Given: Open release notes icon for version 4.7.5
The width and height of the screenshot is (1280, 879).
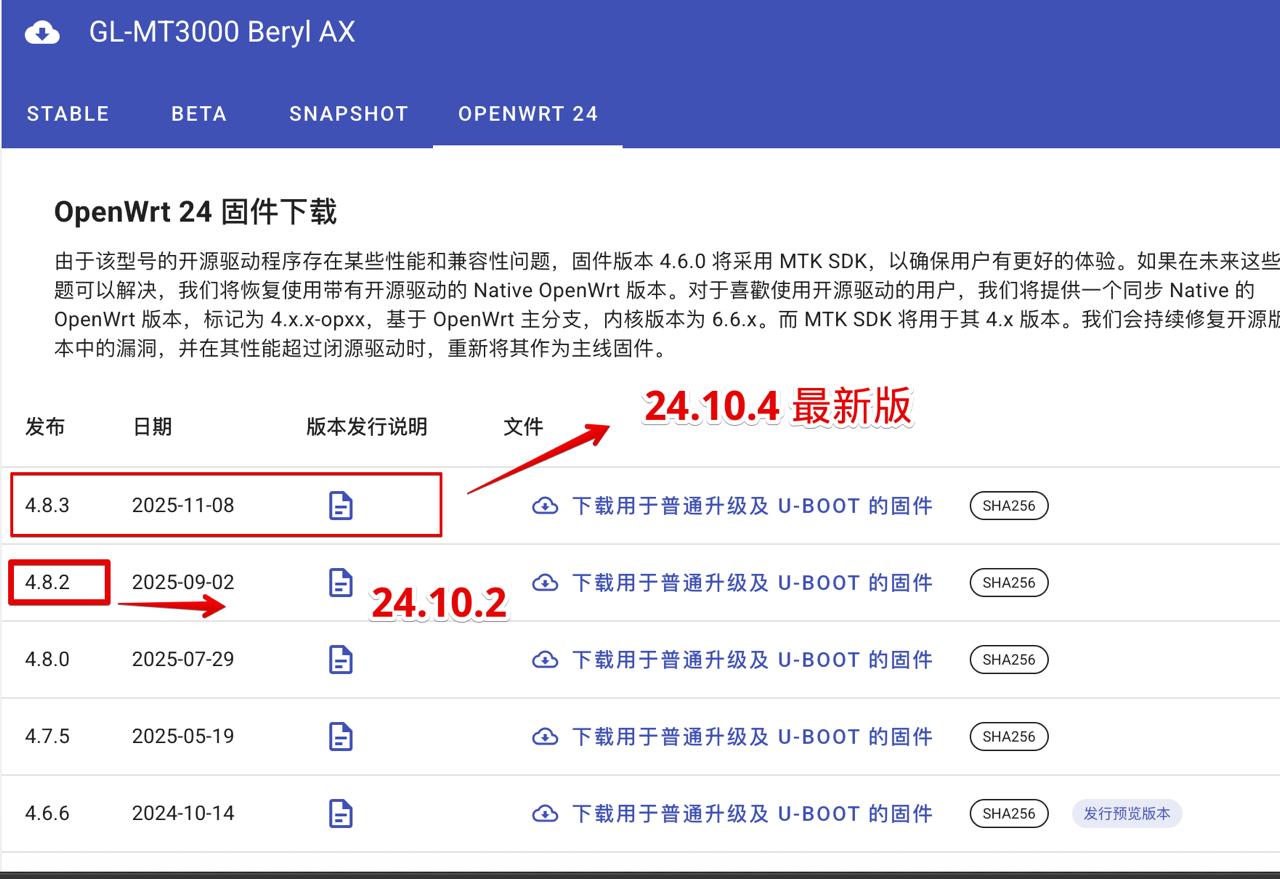Looking at the screenshot, I should pyautogui.click(x=341, y=737).
